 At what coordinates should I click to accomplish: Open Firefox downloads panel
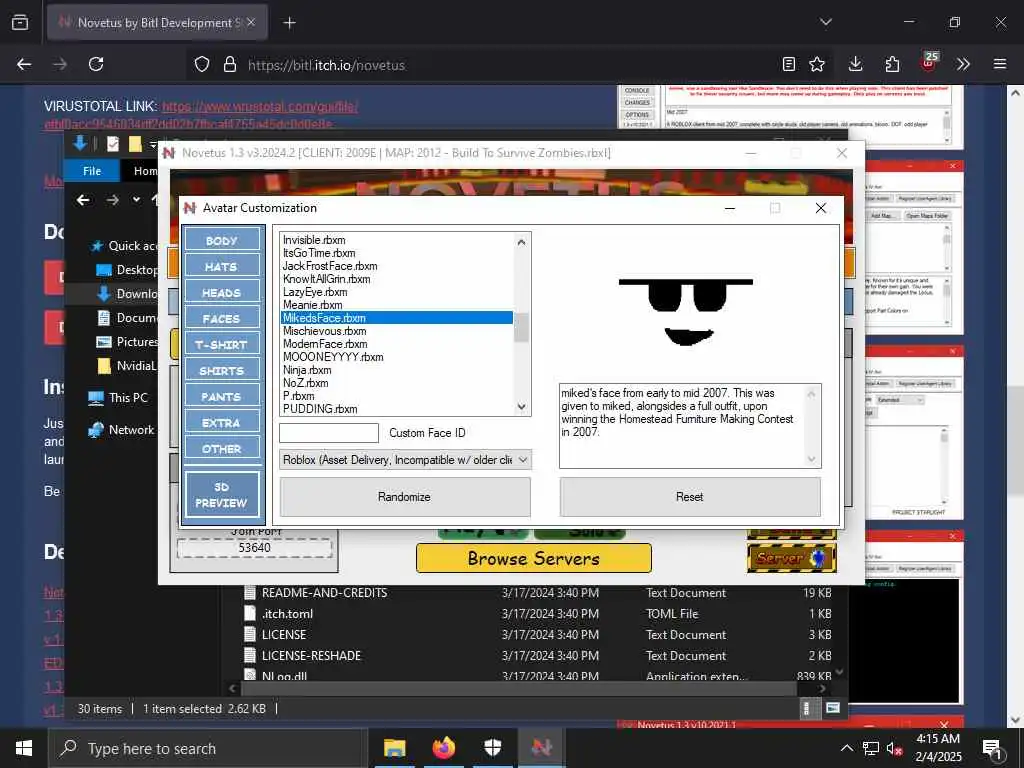(x=856, y=64)
